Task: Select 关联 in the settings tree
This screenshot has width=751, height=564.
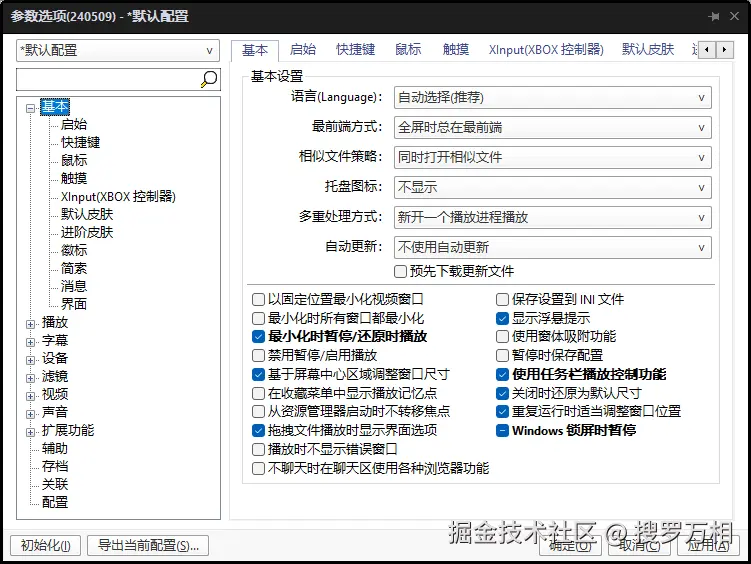Action: [x=55, y=485]
